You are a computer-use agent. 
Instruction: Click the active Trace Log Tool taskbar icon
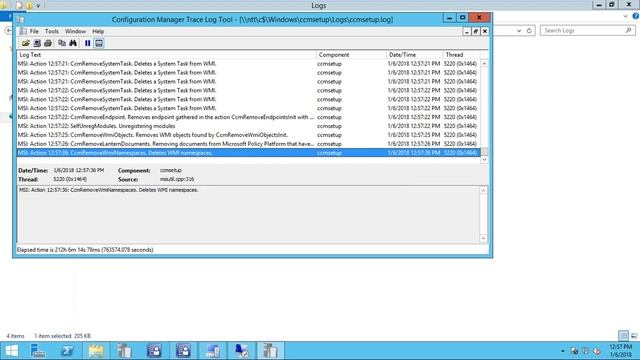(x=270, y=351)
